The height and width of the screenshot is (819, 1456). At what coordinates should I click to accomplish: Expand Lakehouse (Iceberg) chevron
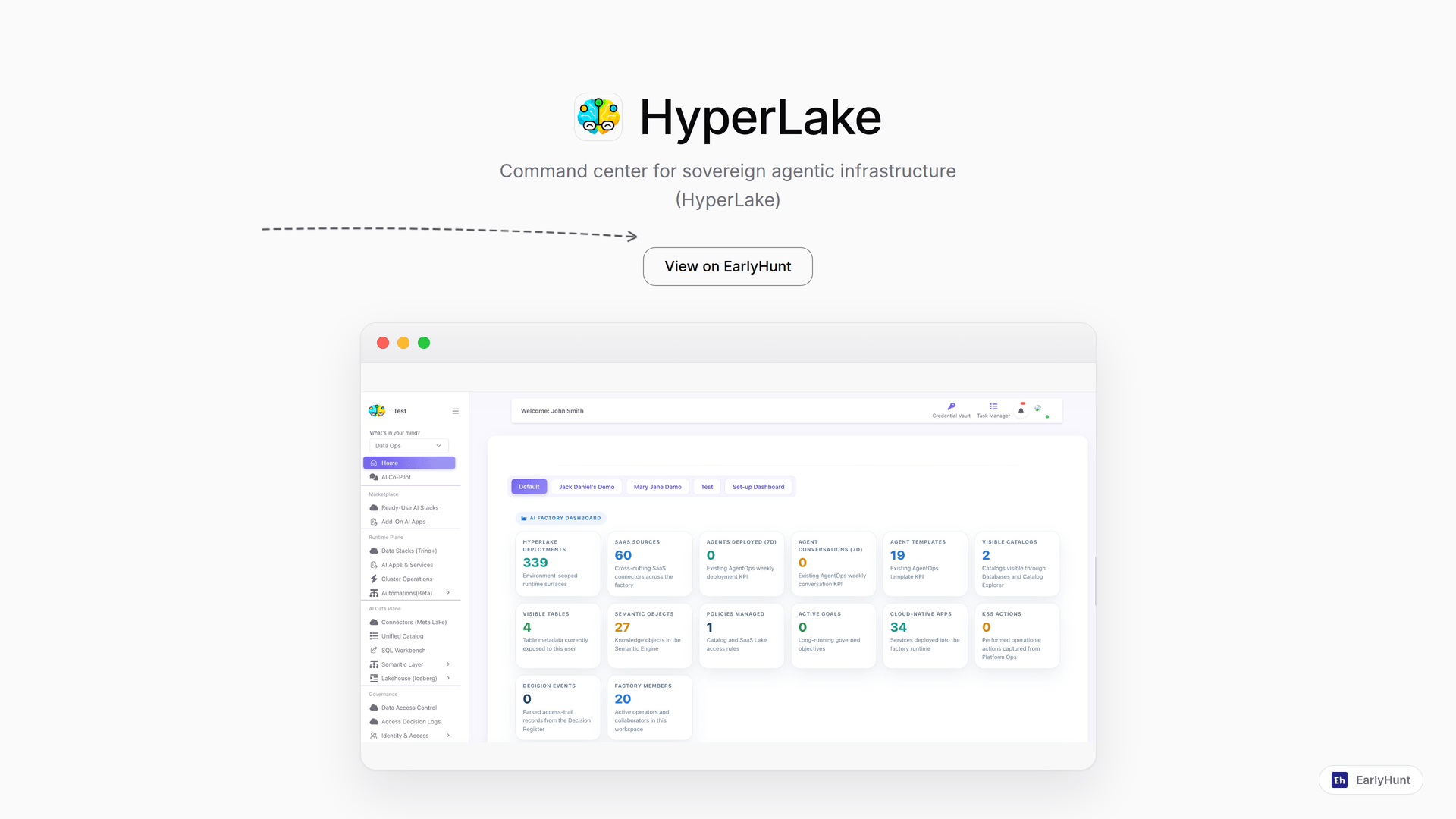pyautogui.click(x=448, y=678)
